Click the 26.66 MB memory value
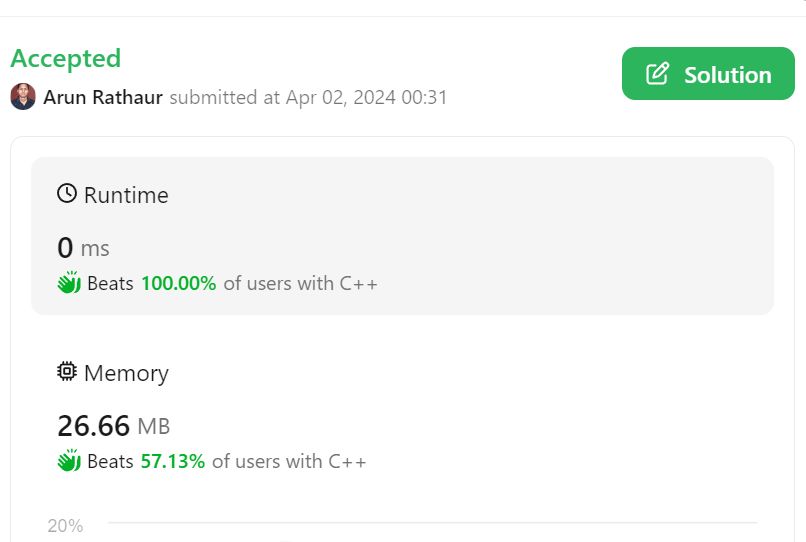Viewport: 806px width, 542px height. [x=114, y=426]
